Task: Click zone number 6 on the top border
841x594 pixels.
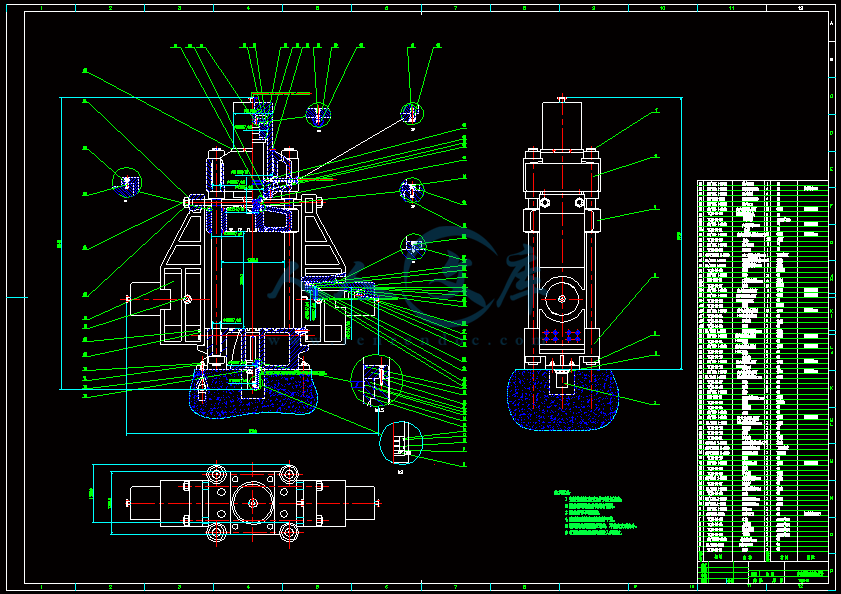Action: pos(386,8)
